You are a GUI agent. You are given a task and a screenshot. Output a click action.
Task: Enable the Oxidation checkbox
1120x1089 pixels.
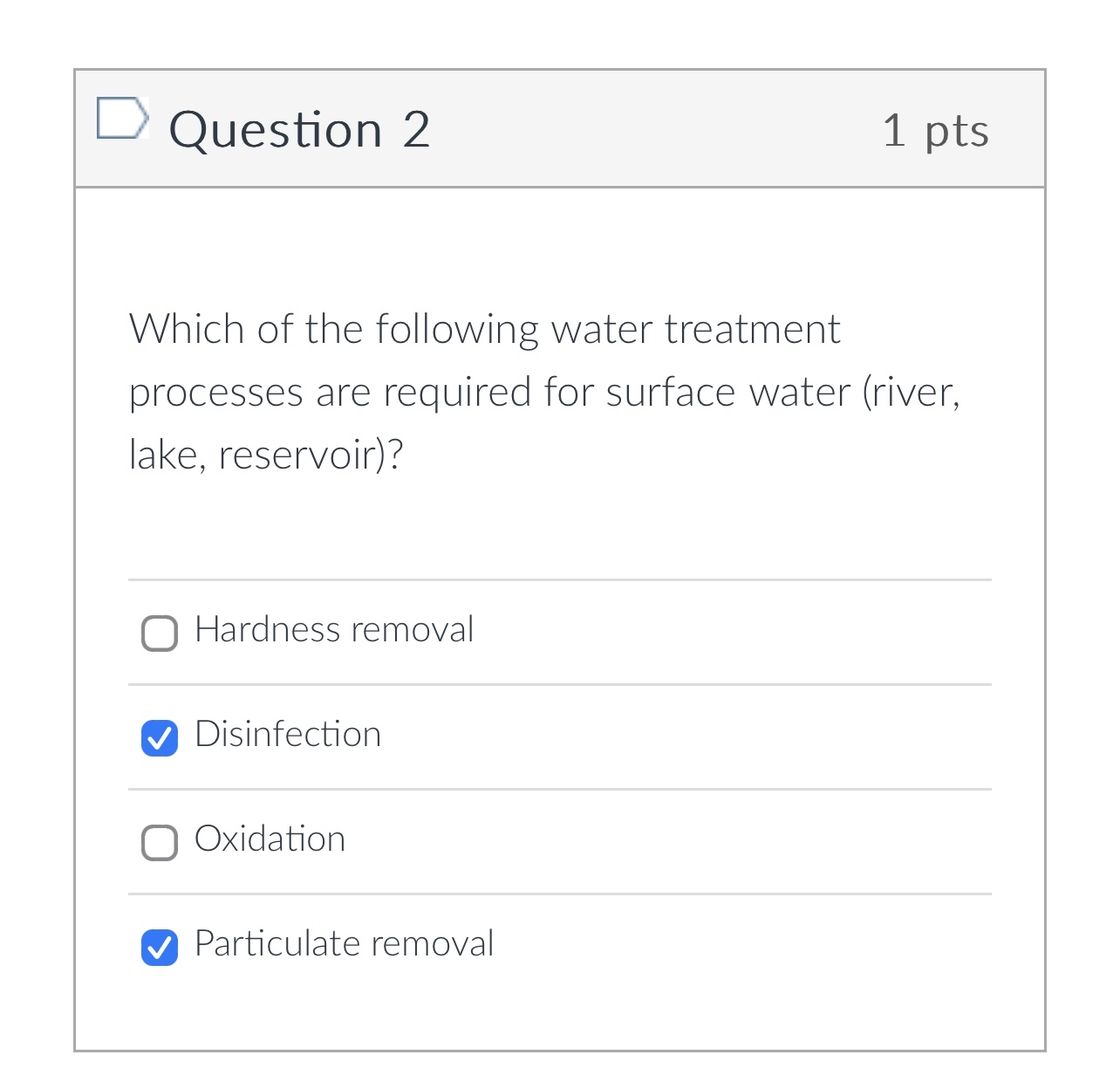point(159,841)
